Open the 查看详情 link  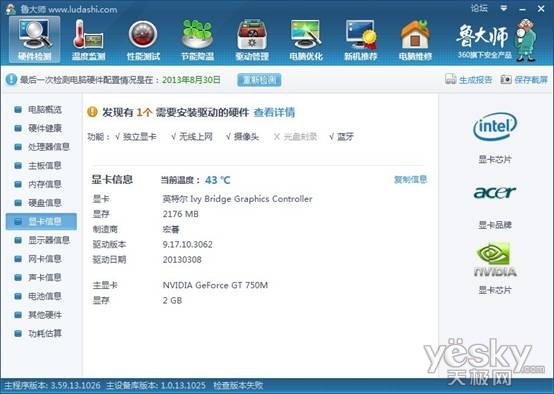pyautogui.click(x=274, y=112)
